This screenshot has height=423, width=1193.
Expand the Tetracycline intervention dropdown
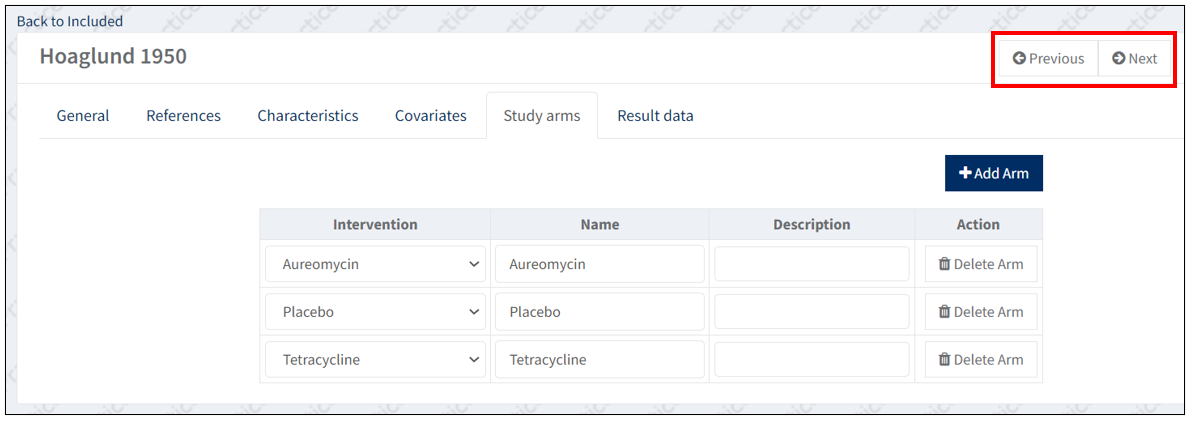coord(375,360)
